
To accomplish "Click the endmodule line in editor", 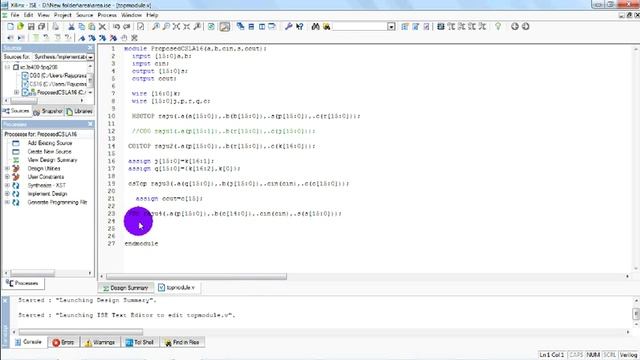I will click(141, 244).
